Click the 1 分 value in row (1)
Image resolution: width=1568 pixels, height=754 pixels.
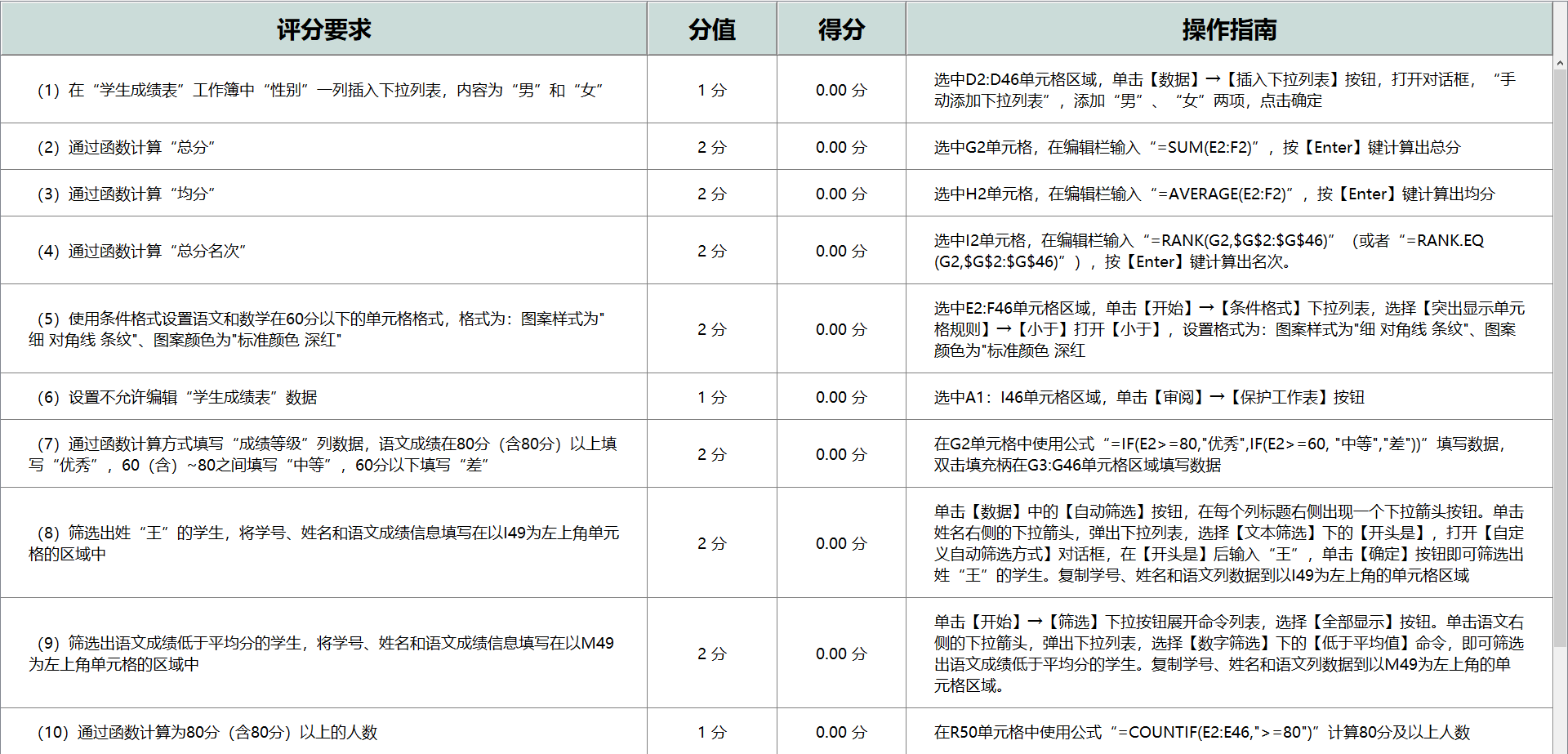(x=712, y=90)
